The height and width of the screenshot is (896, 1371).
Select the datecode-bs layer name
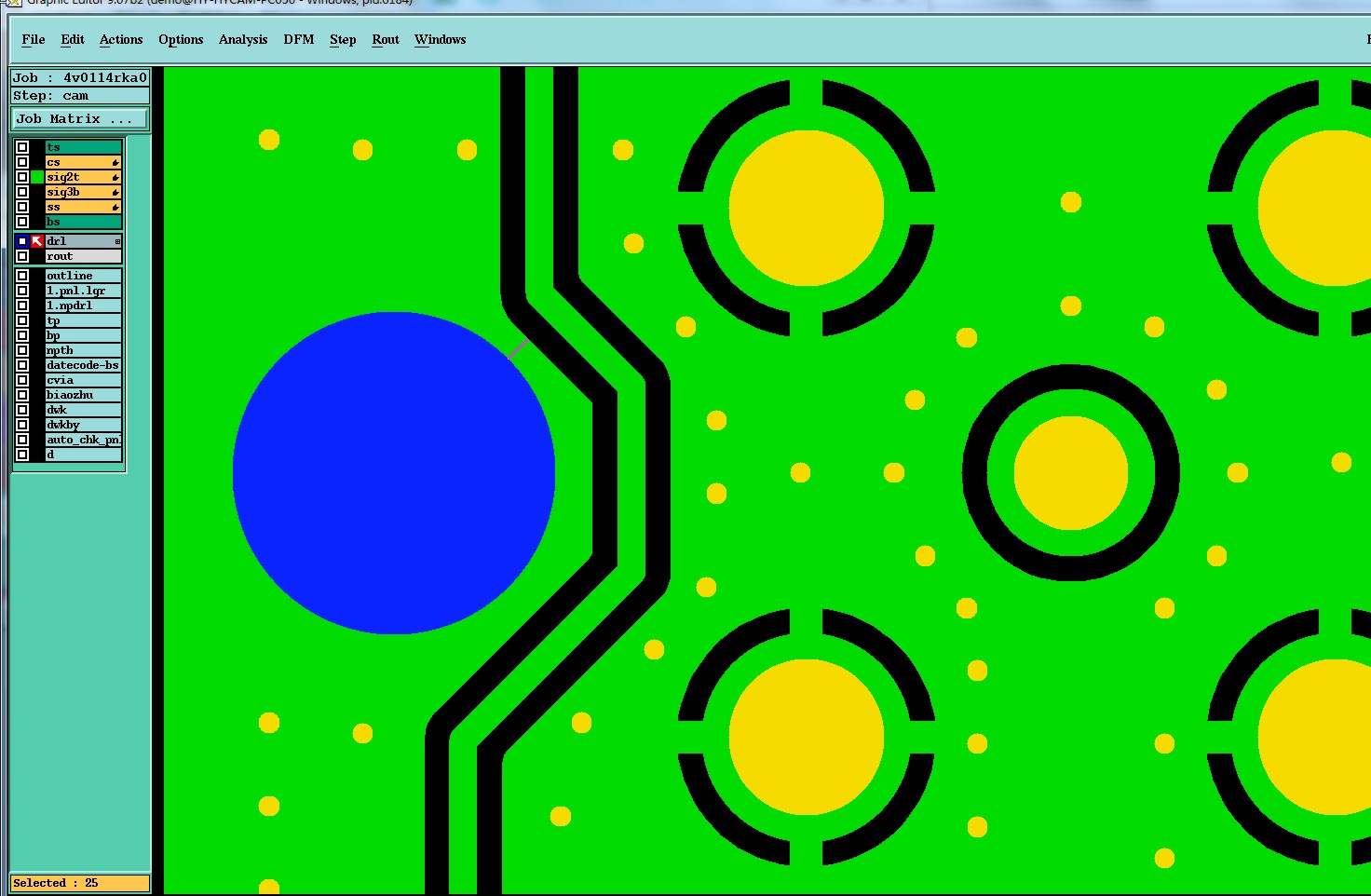[x=84, y=365]
